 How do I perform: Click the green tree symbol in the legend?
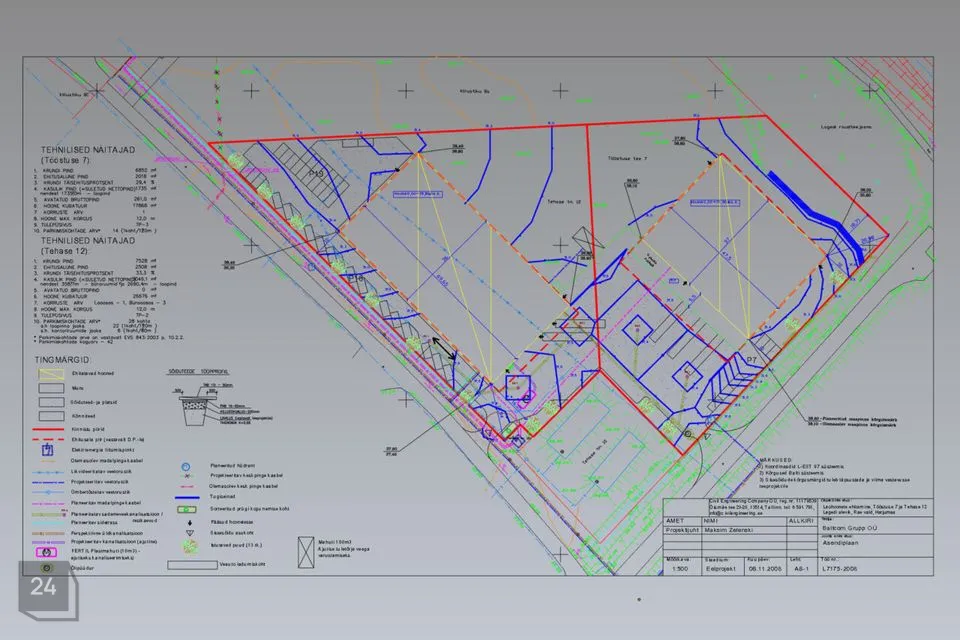(190, 547)
